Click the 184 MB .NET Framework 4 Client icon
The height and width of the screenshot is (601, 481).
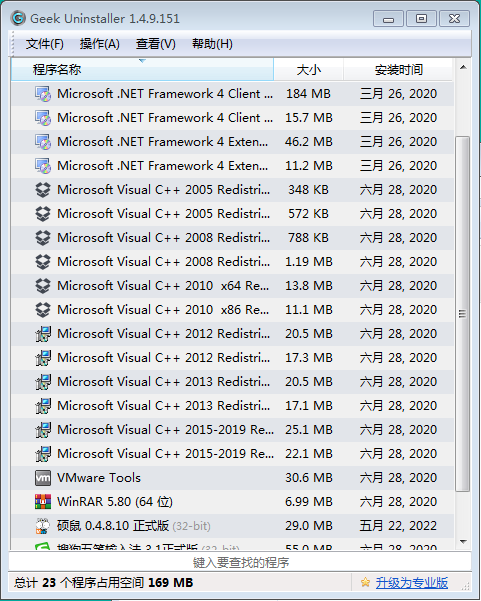(x=43, y=94)
